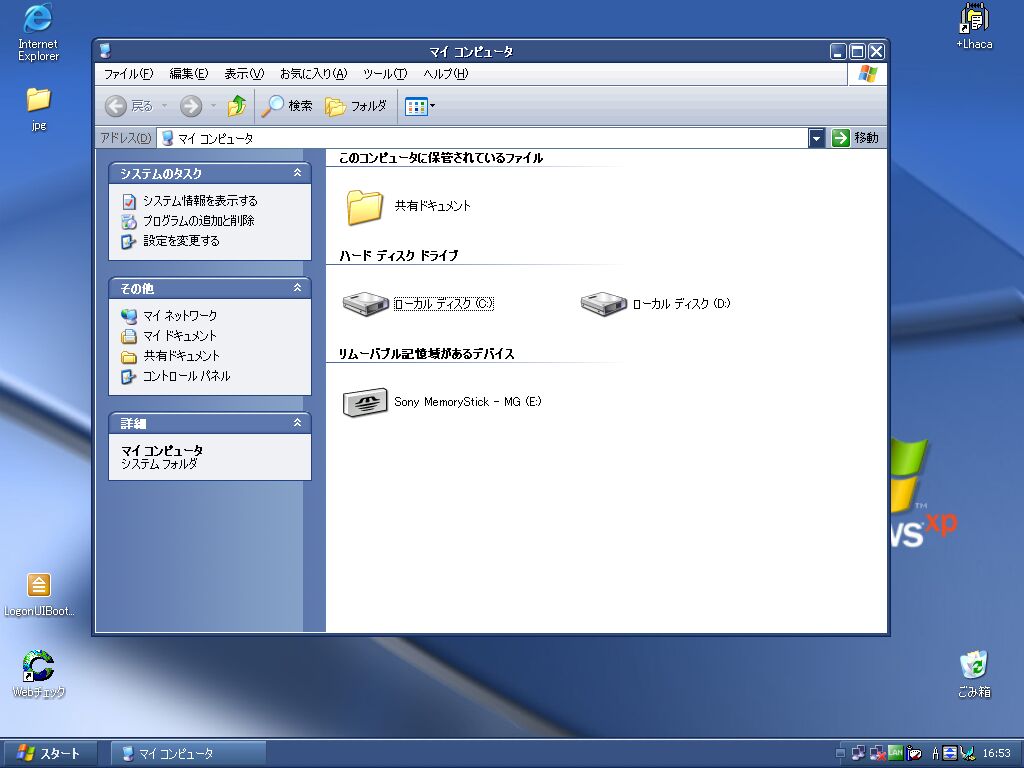Click the window title bar system icon
Viewport: 1024px width, 768px height.
pyautogui.click(x=105, y=51)
